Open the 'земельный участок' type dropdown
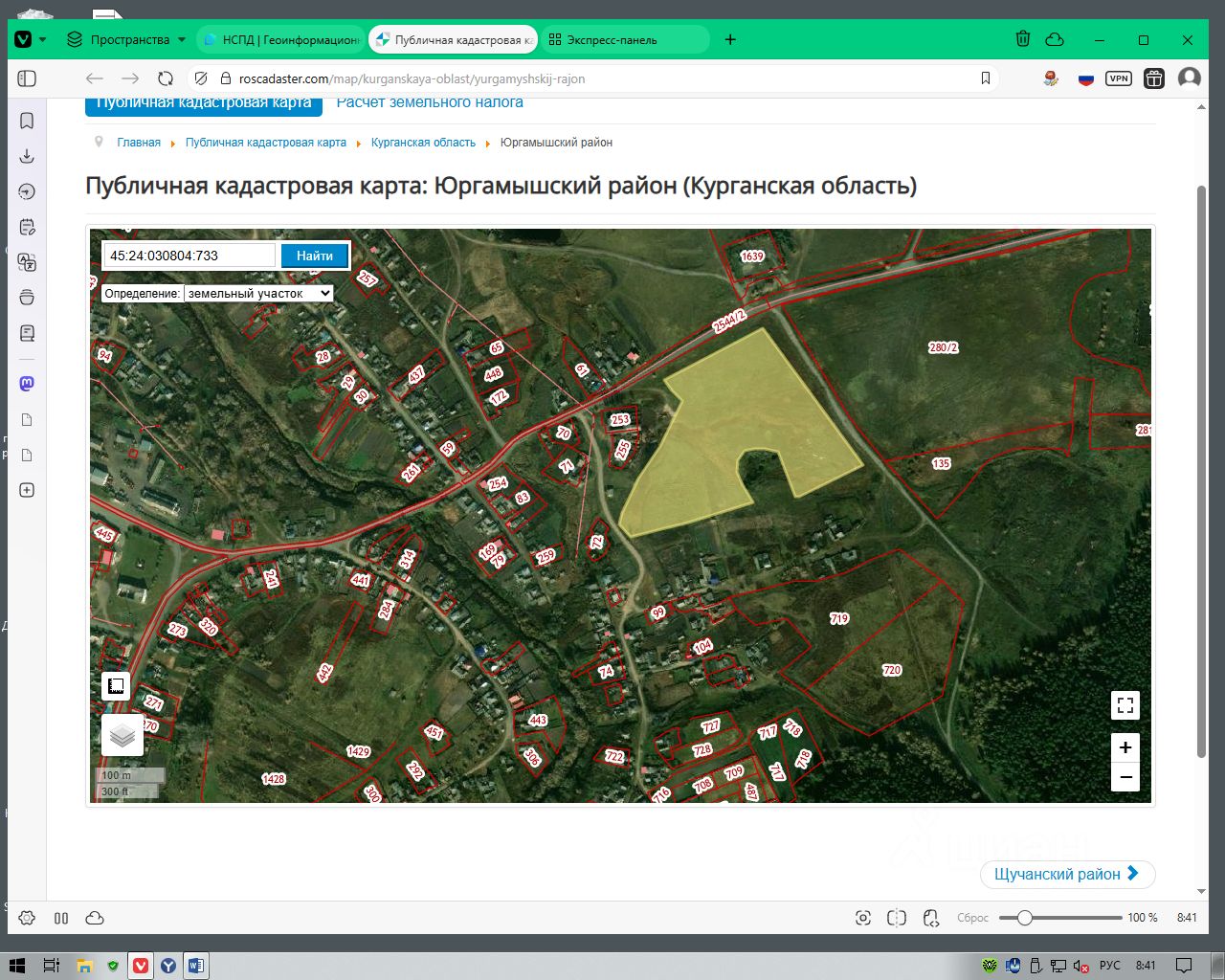This screenshot has height=980, width=1225. 258,294
